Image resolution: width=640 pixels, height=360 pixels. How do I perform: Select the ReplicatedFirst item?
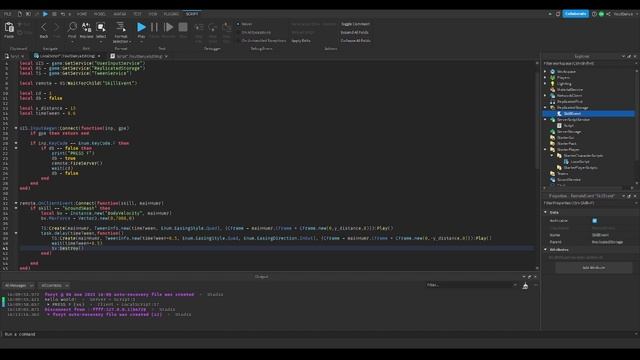point(569,102)
